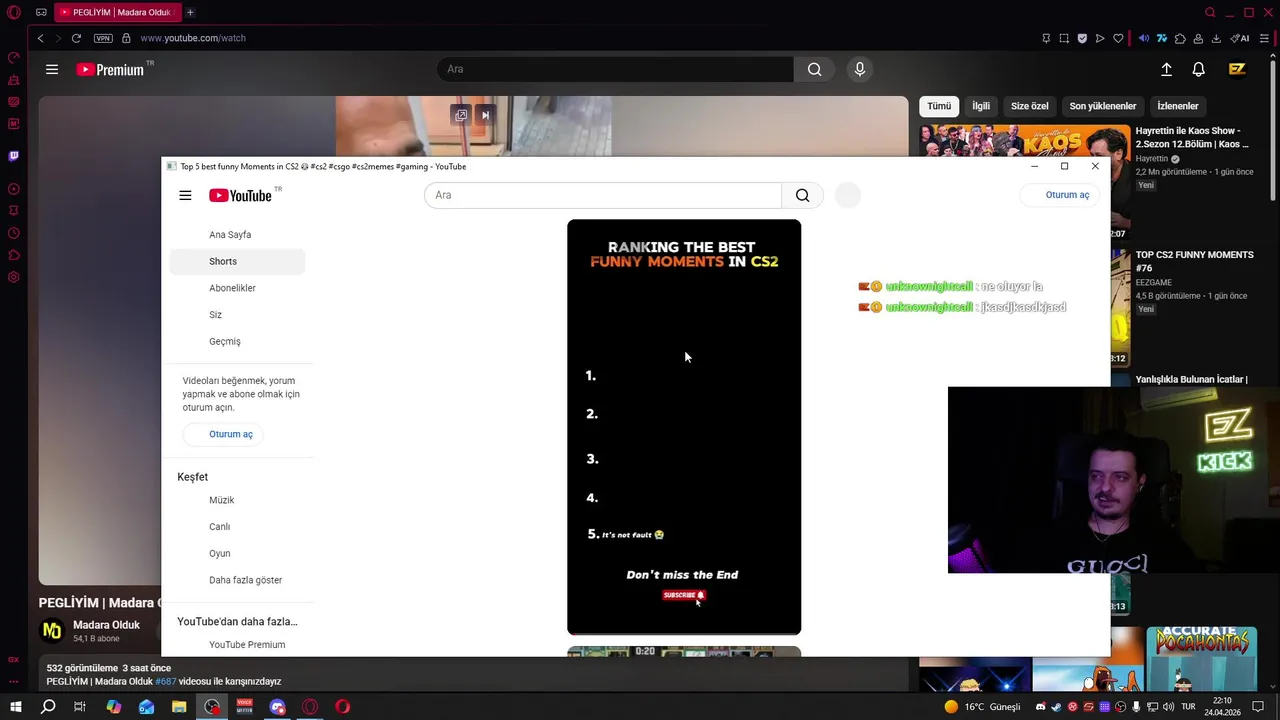The width and height of the screenshot is (1280, 720).
Task: Open Oyun under Keşfet
Action: click(237, 553)
